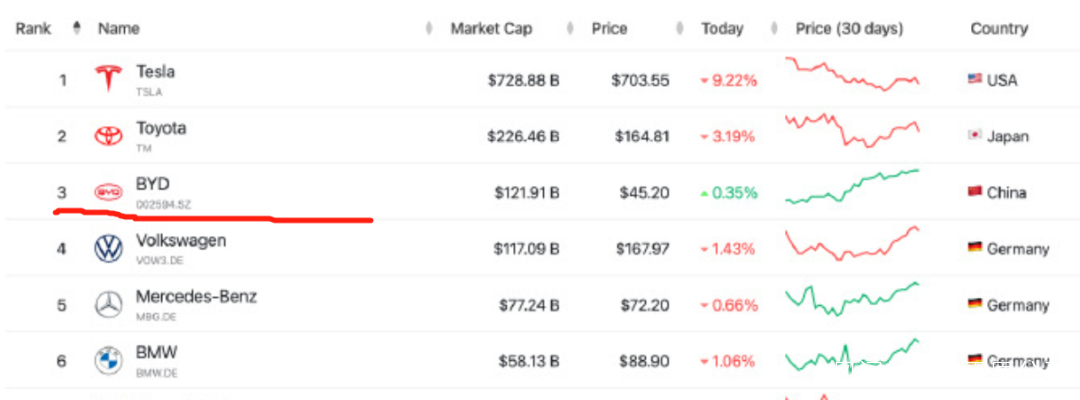The image size is (1080, 400).
Task: Open the Tesla company name link
Action: 155,72
